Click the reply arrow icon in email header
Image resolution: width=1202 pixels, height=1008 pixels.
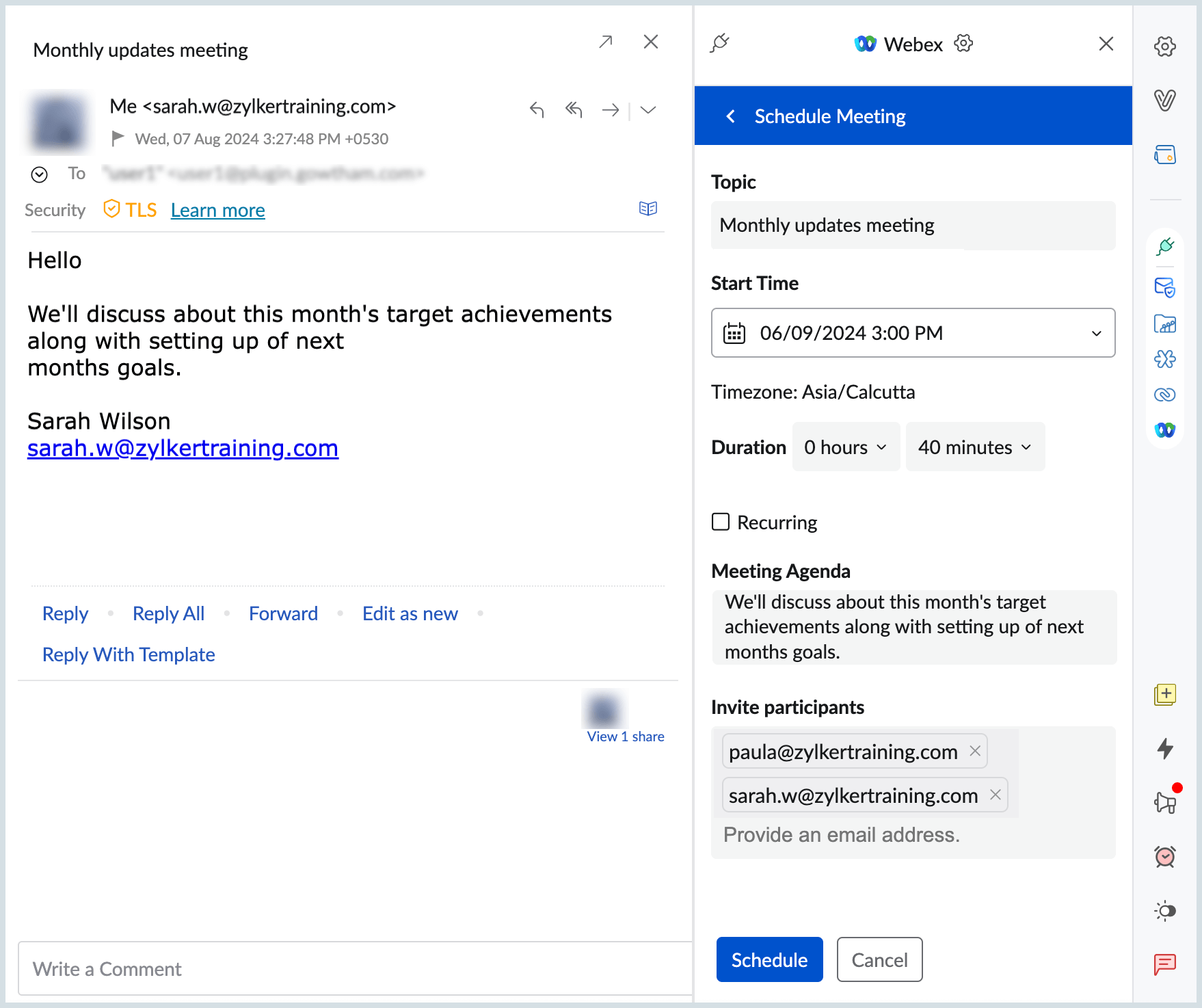pos(537,109)
